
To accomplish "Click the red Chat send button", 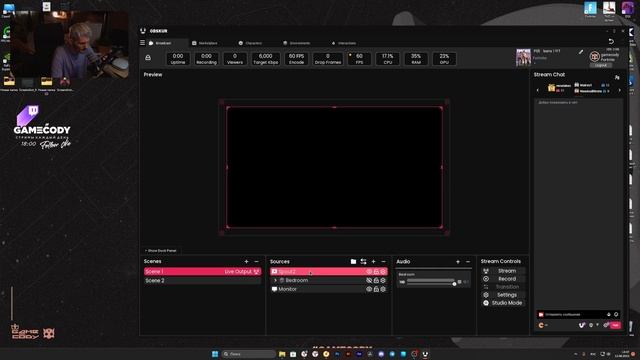I will click(x=616, y=325).
